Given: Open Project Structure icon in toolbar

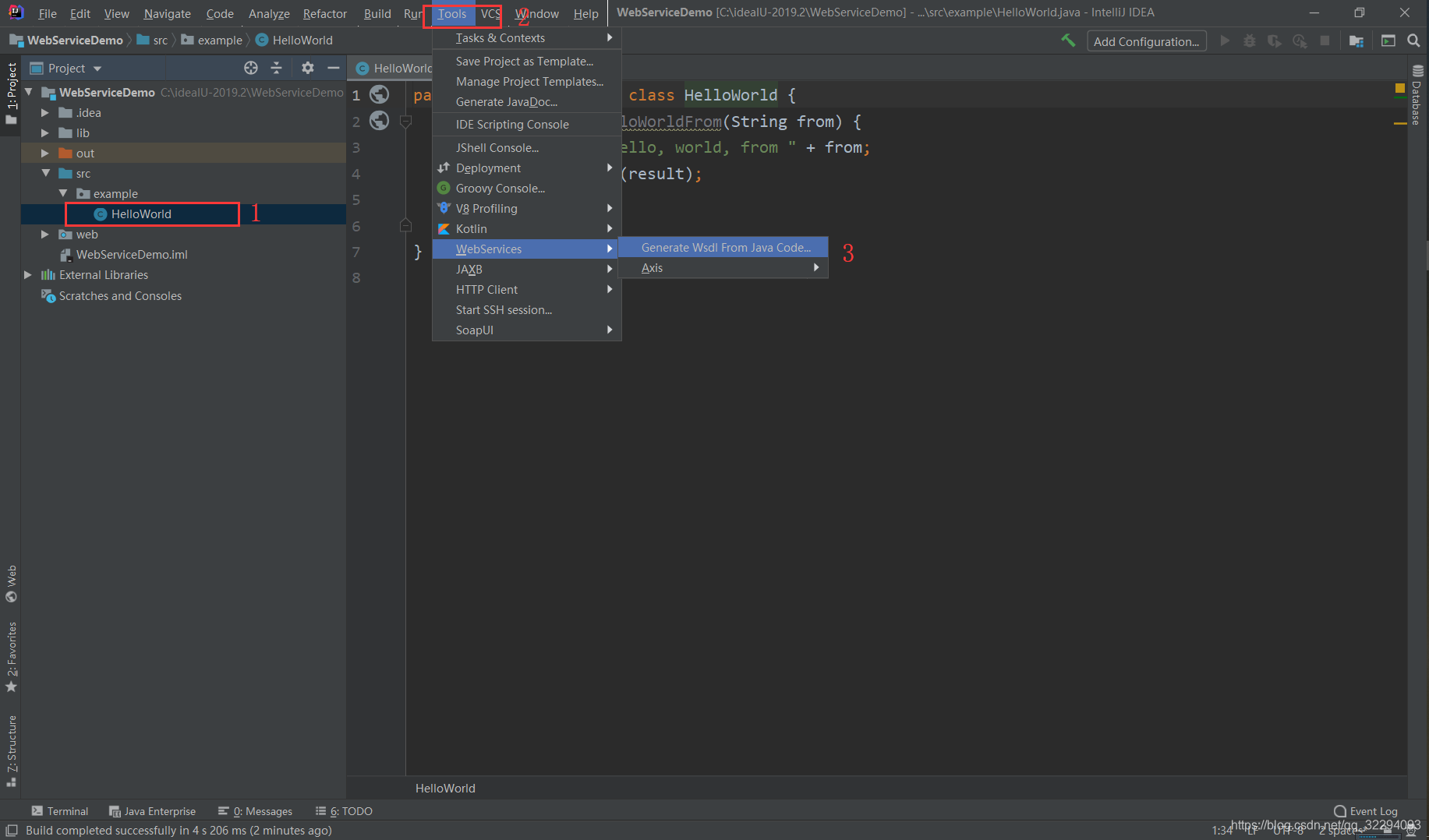Looking at the screenshot, I should 1356,41.
